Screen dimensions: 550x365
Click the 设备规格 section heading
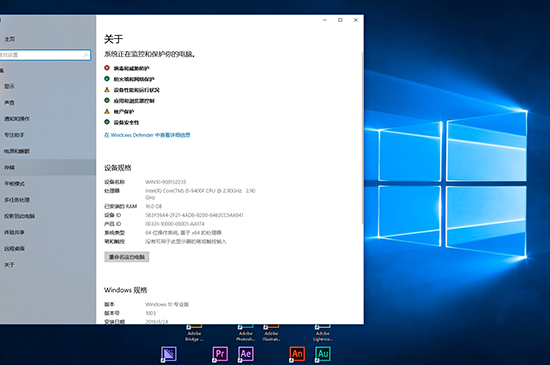click(x=118, y=168)
